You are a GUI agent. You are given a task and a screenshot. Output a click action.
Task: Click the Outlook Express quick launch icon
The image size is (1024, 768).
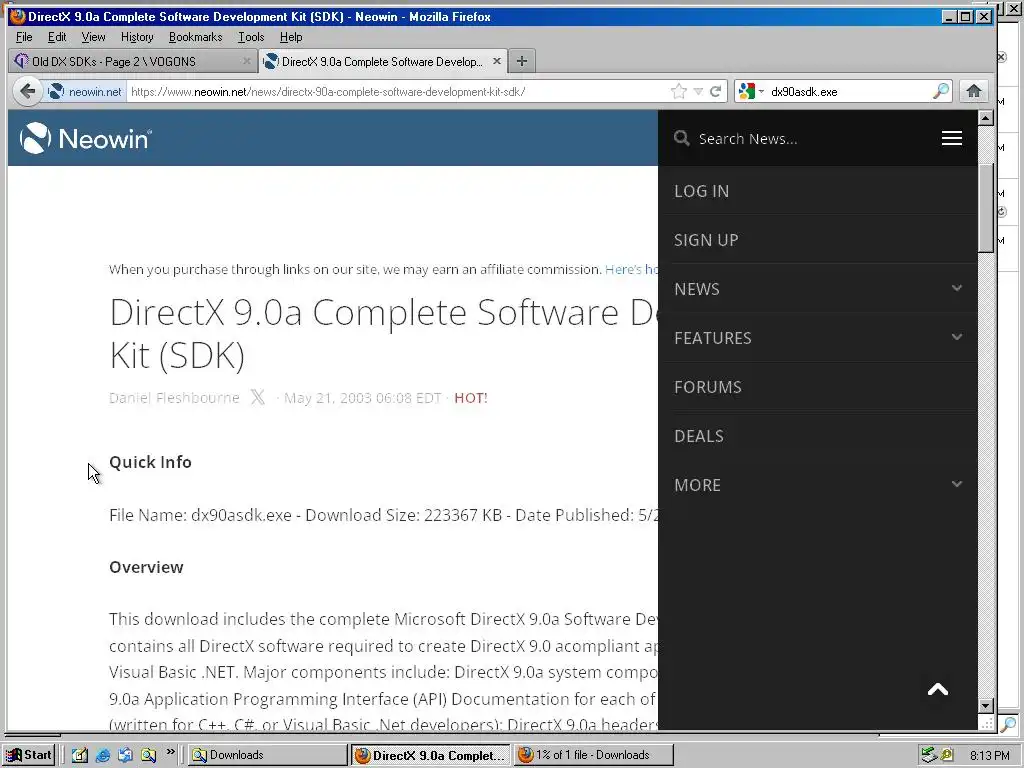coord(125,755)
